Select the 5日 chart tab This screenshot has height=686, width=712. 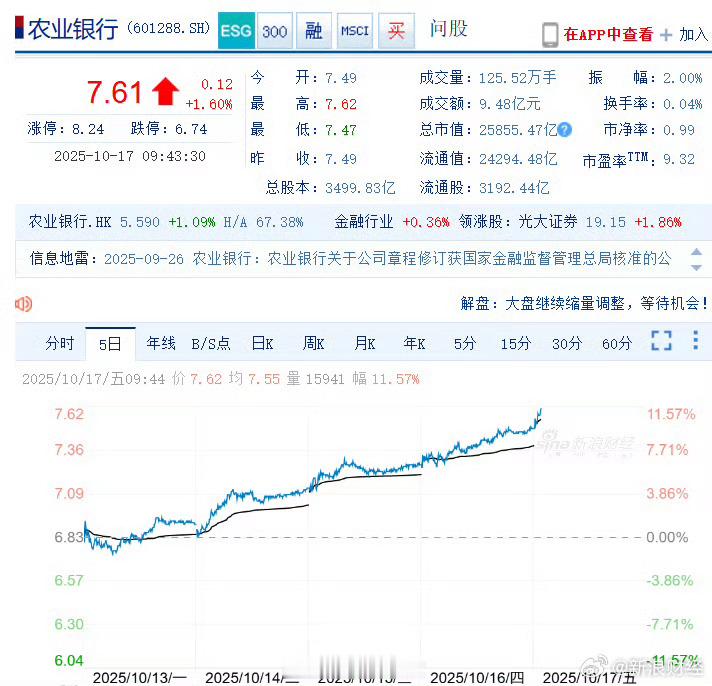tap(110, 344)
